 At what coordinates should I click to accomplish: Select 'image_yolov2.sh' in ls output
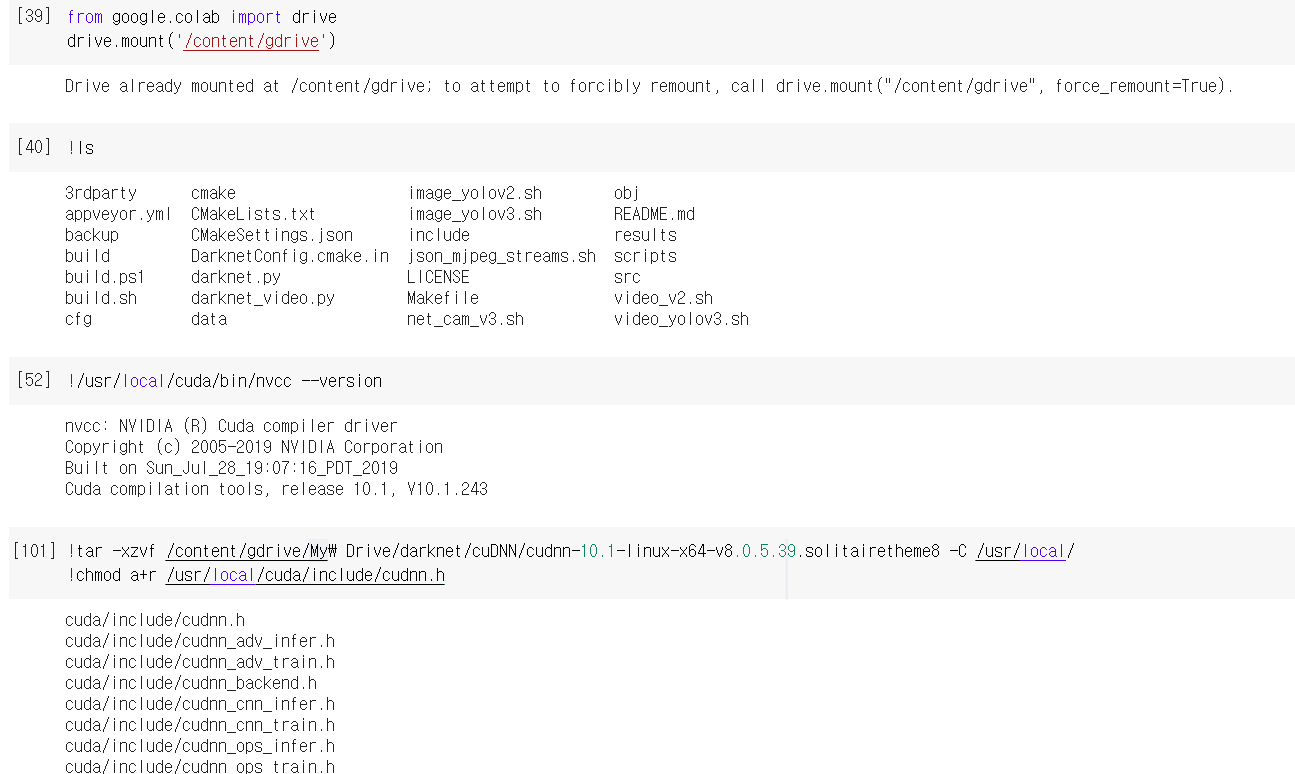click(x=475, y=193)
